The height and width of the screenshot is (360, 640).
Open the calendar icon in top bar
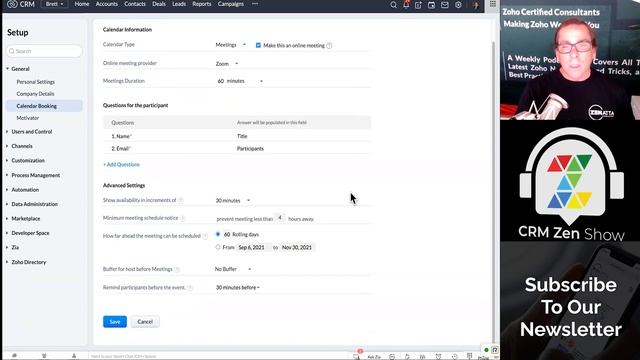(431, 5)
